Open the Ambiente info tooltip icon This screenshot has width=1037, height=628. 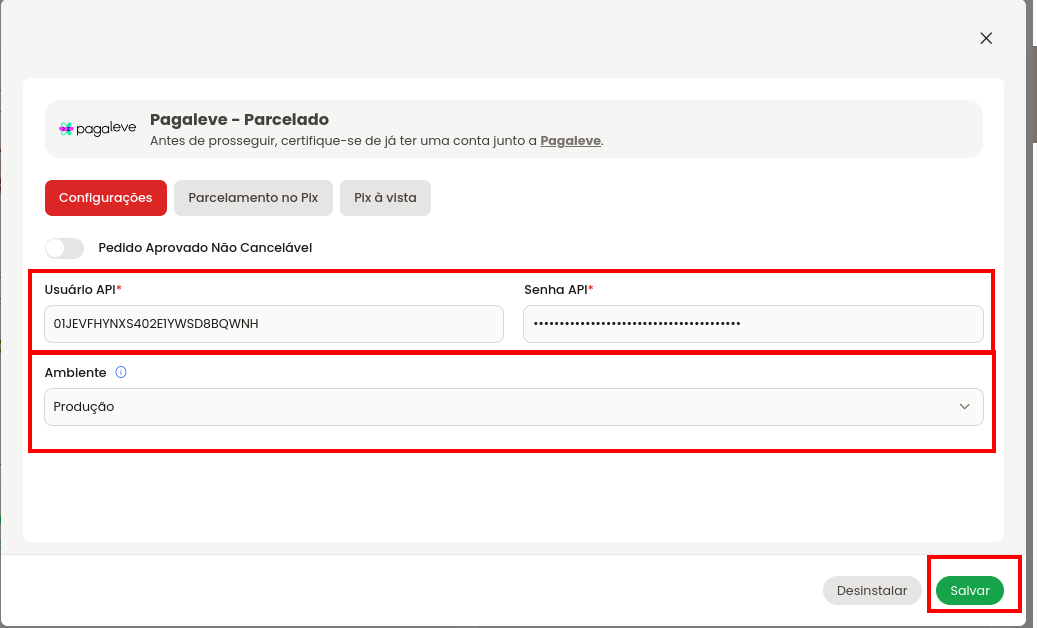coord(121,372)
